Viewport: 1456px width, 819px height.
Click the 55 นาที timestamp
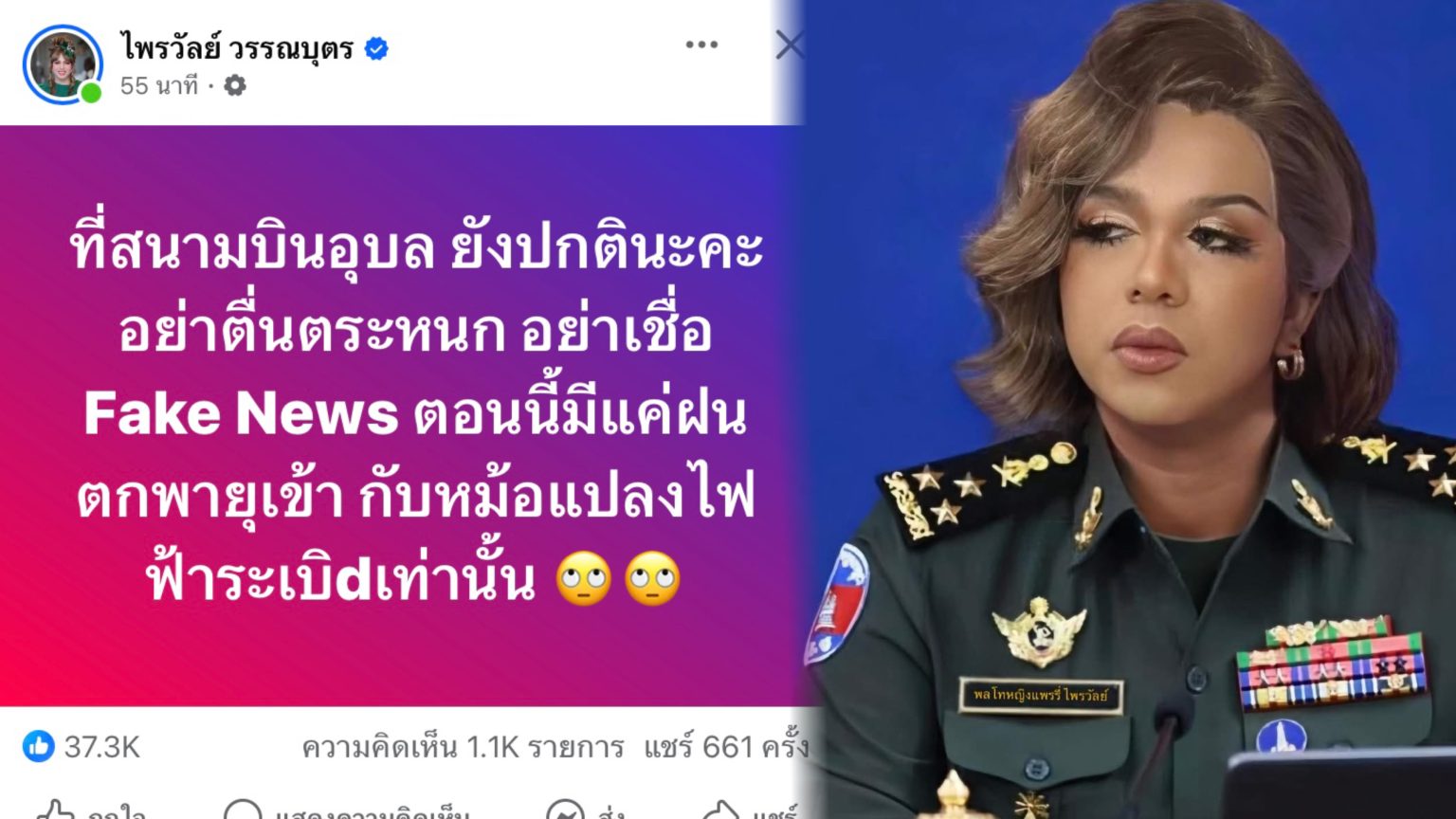(x=158, y=86)
